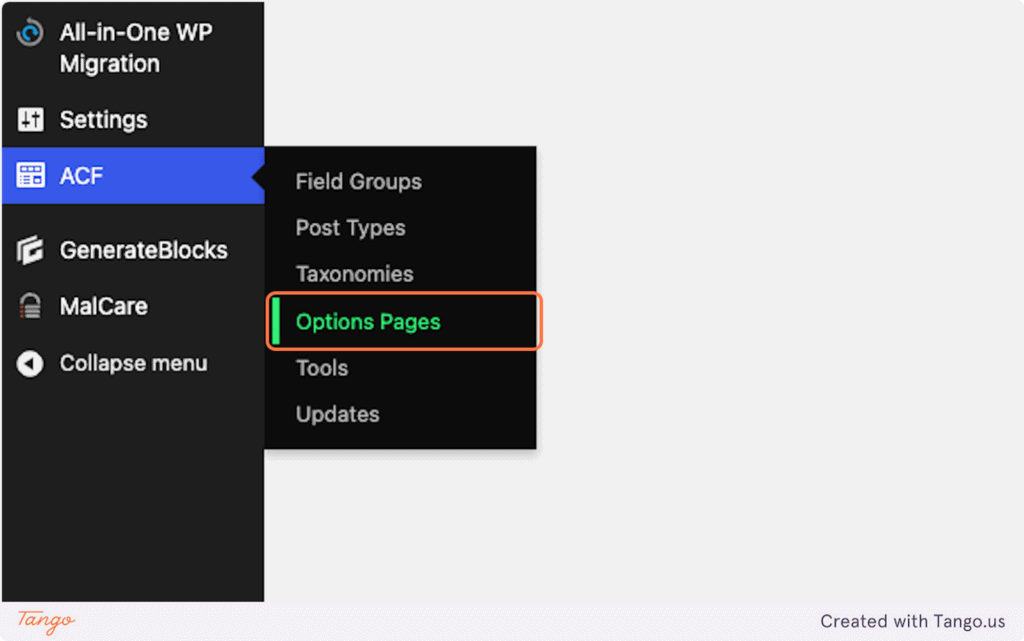Open the Taxonomies submenu item
This screenshot has width=1024, height=641.
(x=354, y=274)
